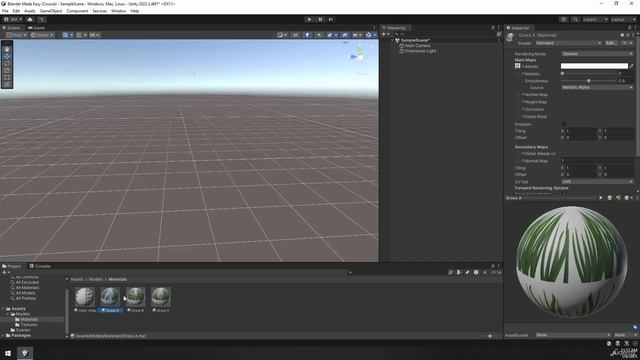The width and height of the screenshot is (640, 360).
Task: Open the Global/Local dropdown
Action: 42,35
